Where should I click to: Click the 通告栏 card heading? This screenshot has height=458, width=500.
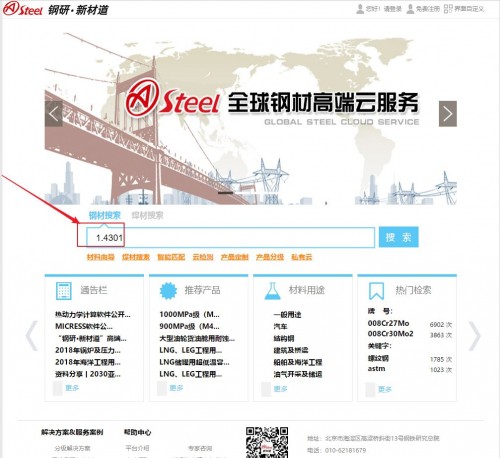94,290
